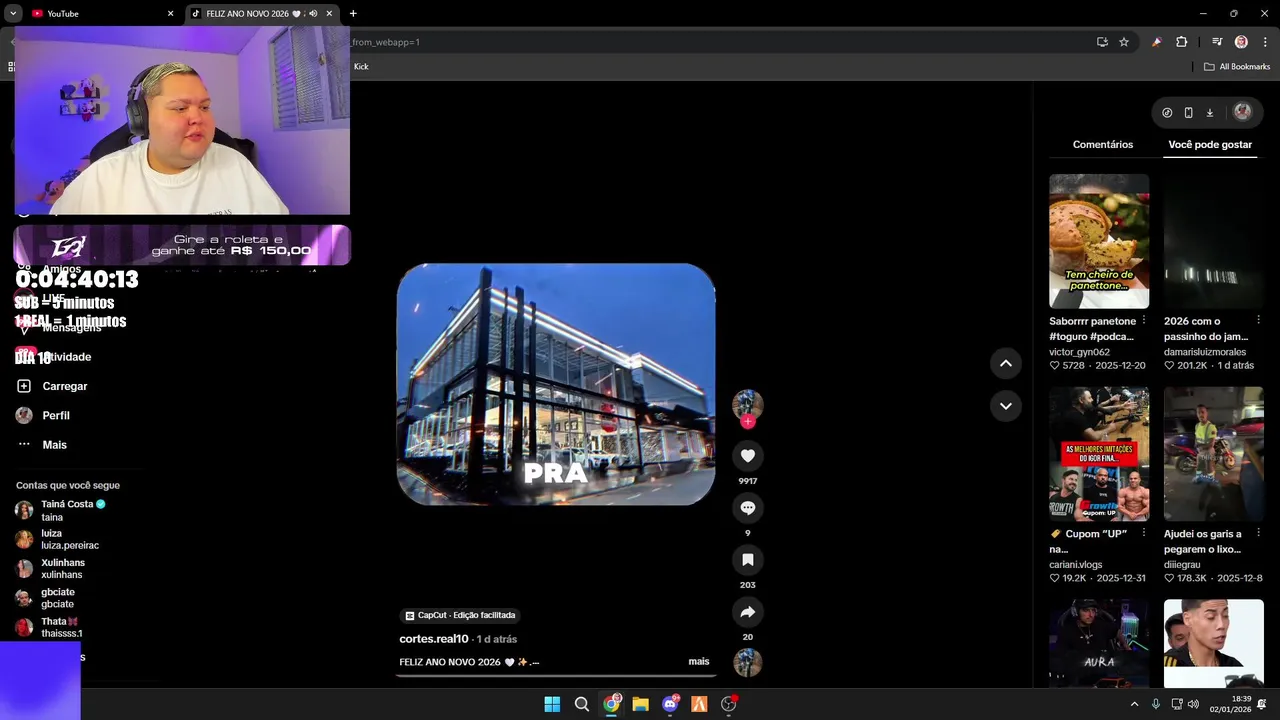Go to the previous video arrow
Viewport: 1280px width, 720px height.
[x=1006, y=363]
